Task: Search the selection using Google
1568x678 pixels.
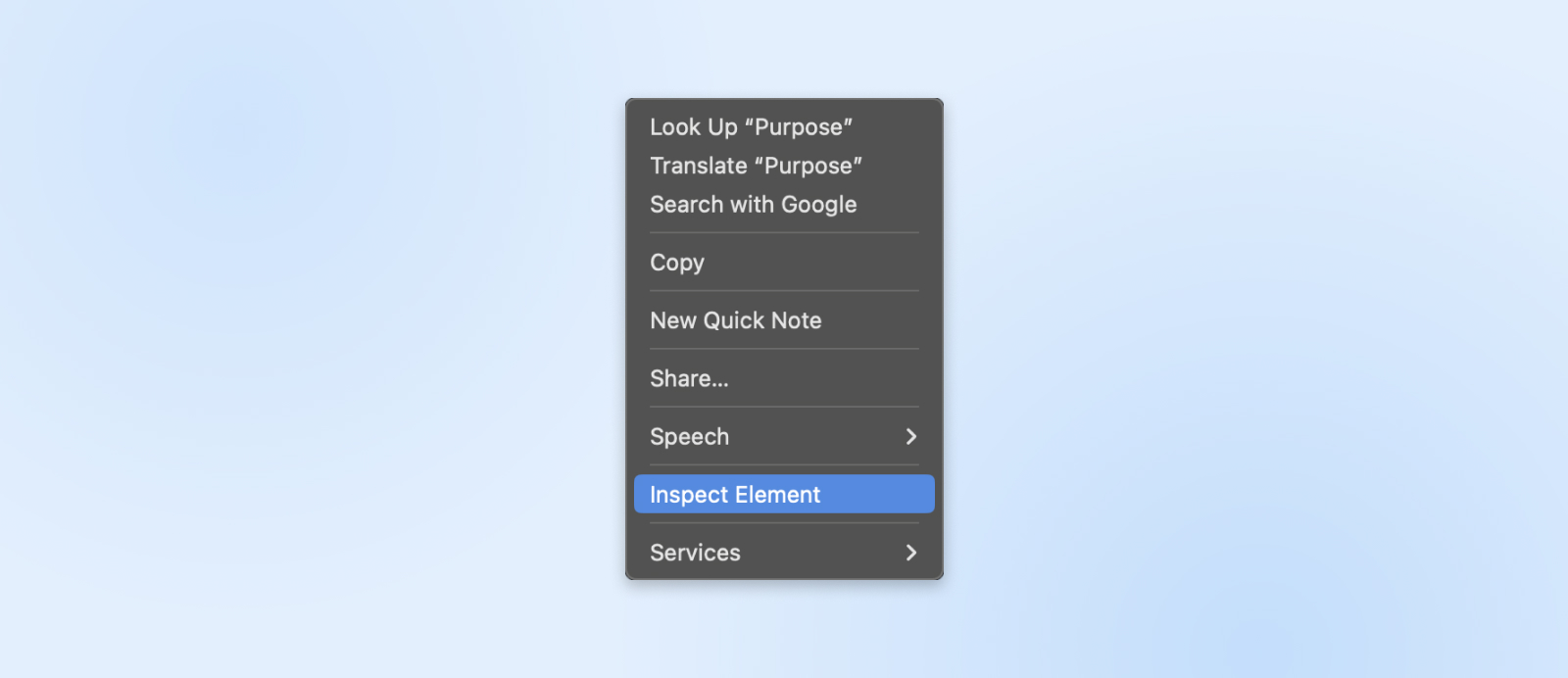Action: [753, 205]
